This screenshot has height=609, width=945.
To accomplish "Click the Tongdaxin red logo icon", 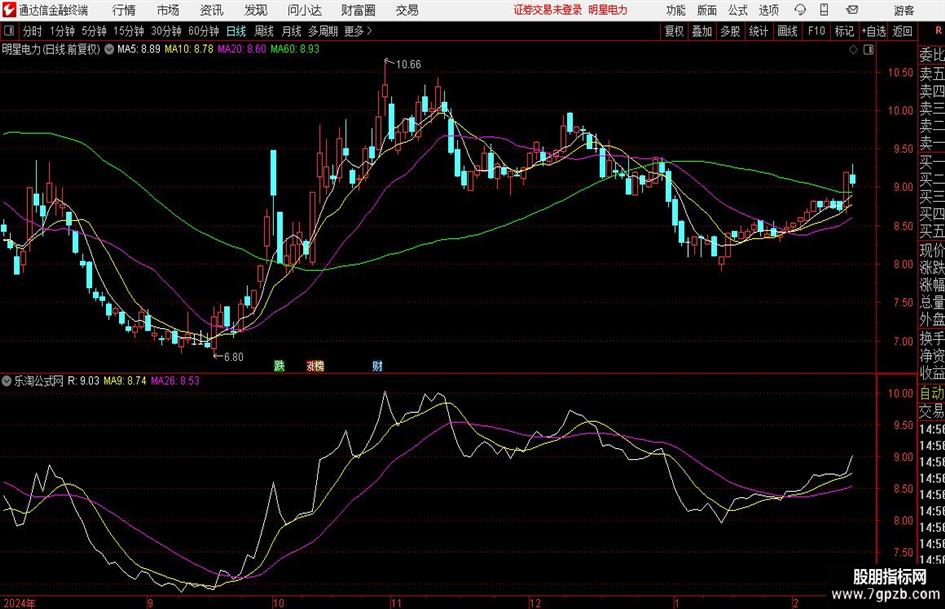I will point(9,10).
